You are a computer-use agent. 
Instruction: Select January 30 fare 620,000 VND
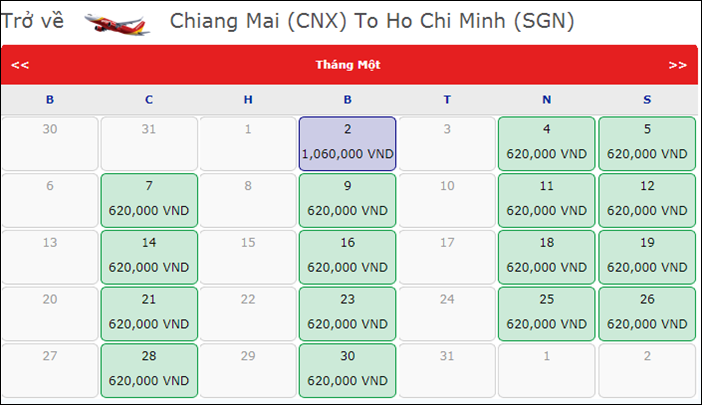[347, 371]
